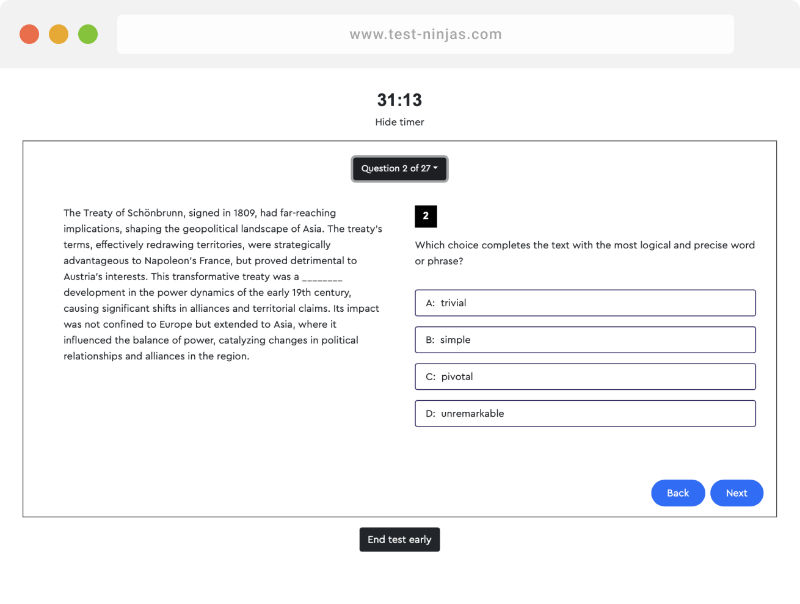The image size is (800, 604).
Task: Click the 31:13 timer display
Action: (x=399, y=100)
